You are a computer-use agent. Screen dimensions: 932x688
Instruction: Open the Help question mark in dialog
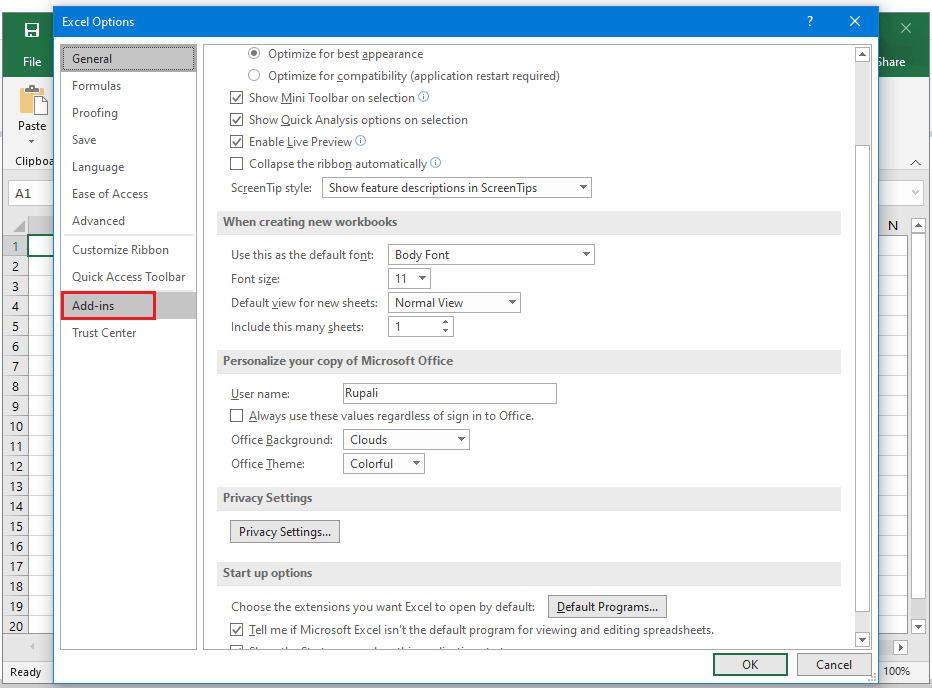[810, 21]
